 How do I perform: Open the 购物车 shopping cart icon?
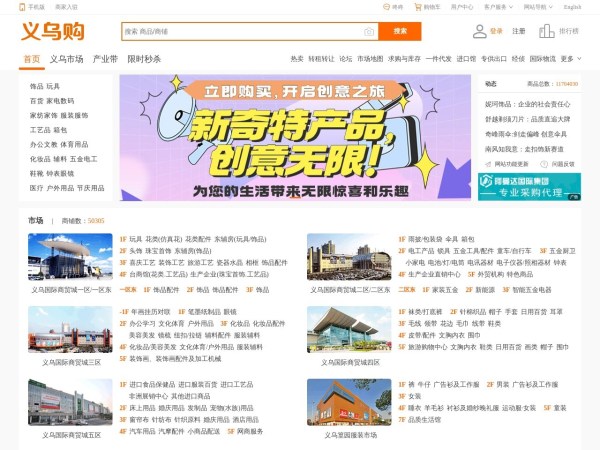click(x=418, y=6)
